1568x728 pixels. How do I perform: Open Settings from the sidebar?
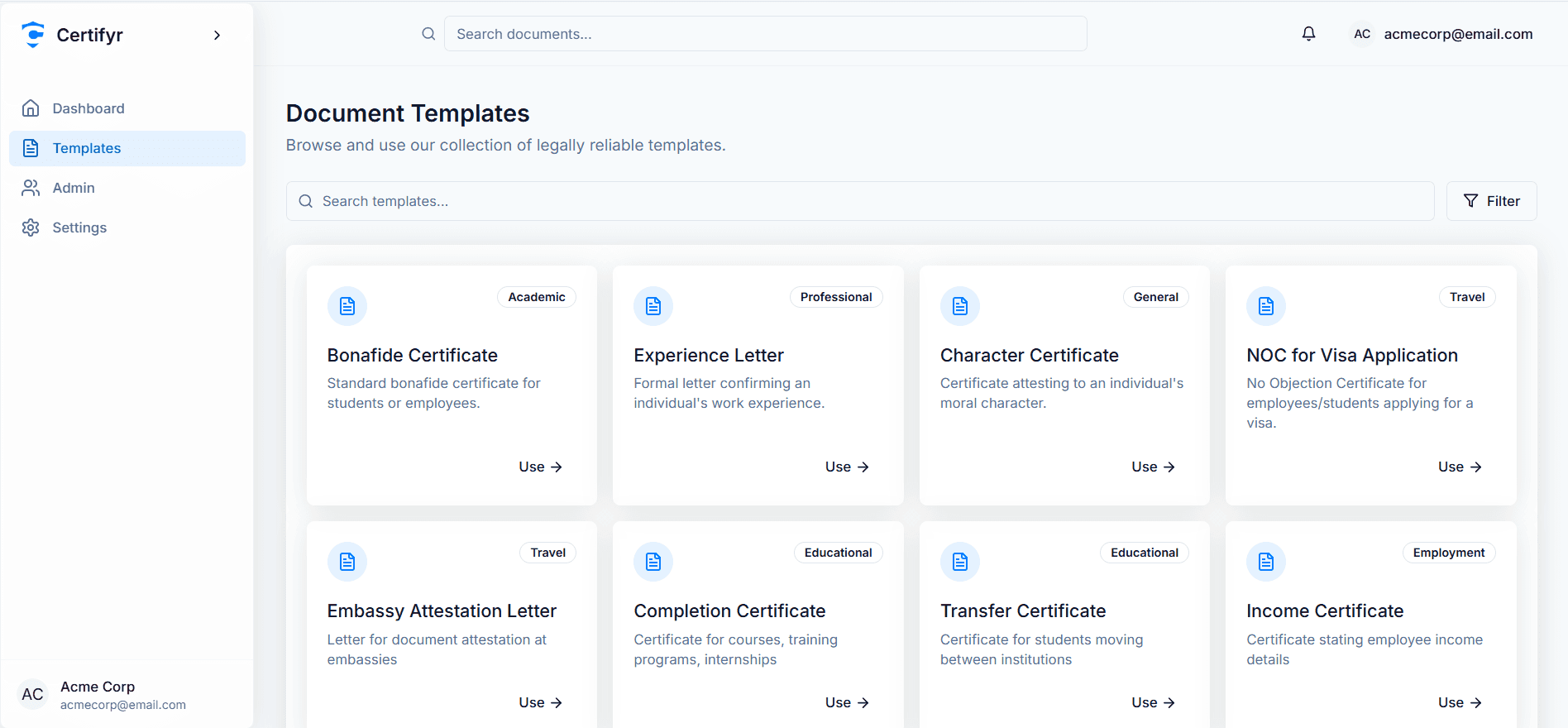pyautogui.click(x=127, y=227)
